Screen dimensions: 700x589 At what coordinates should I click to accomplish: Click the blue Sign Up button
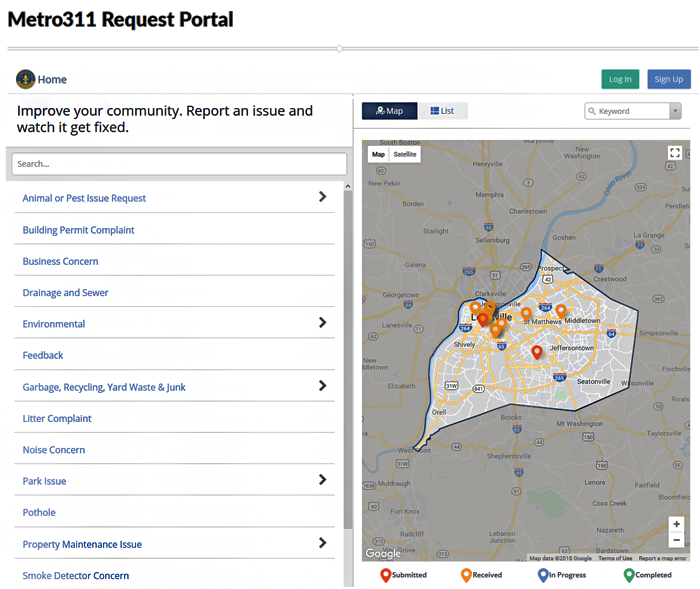(x=669, y=79)
